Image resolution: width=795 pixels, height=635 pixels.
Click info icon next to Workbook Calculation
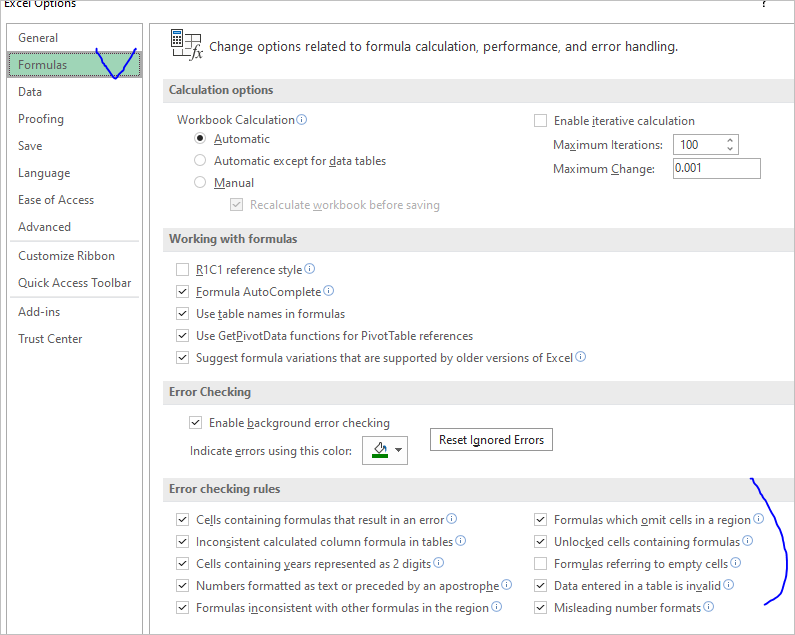[302, 120]
